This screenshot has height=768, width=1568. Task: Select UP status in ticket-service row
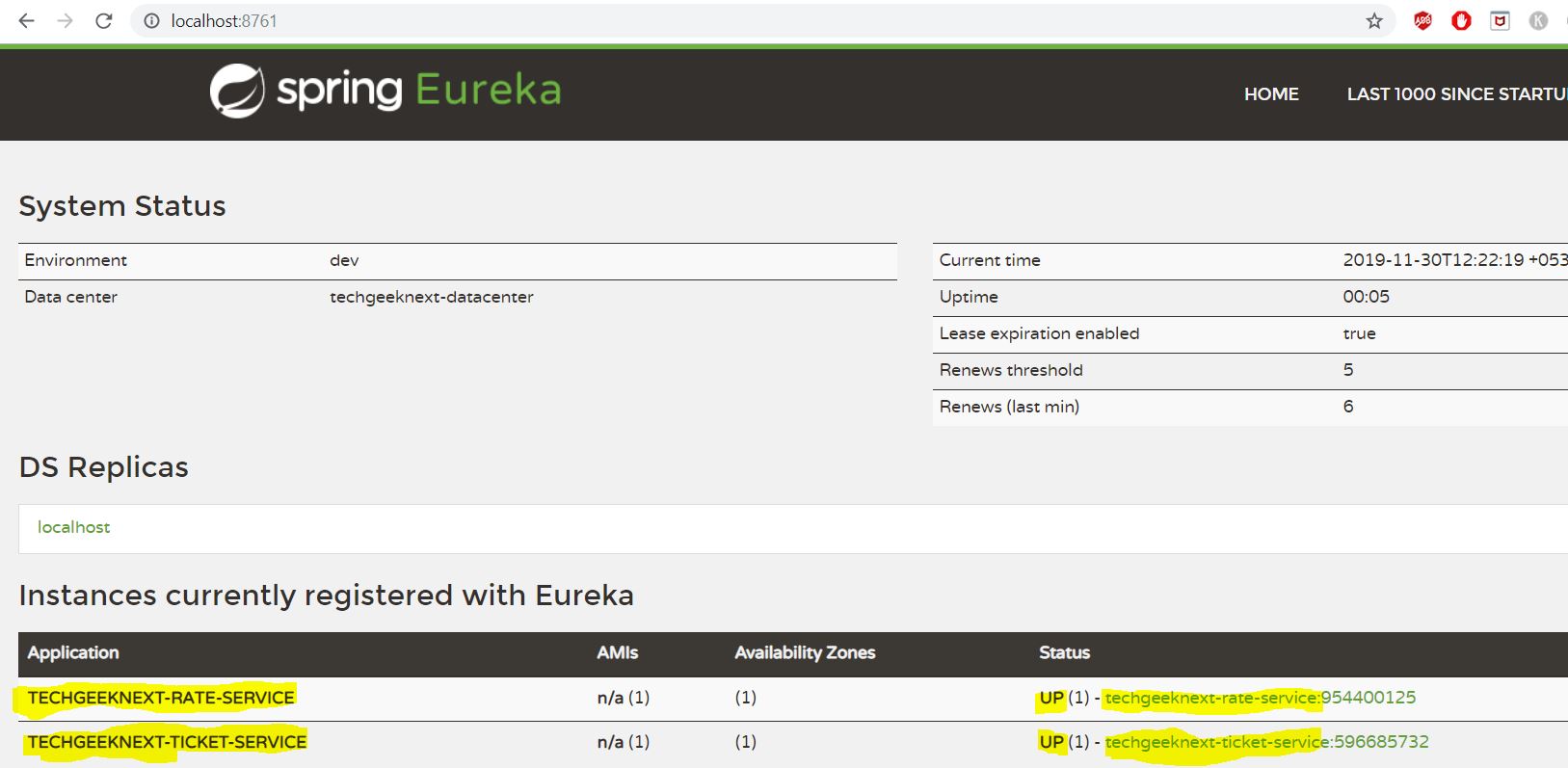(1051, 742)
